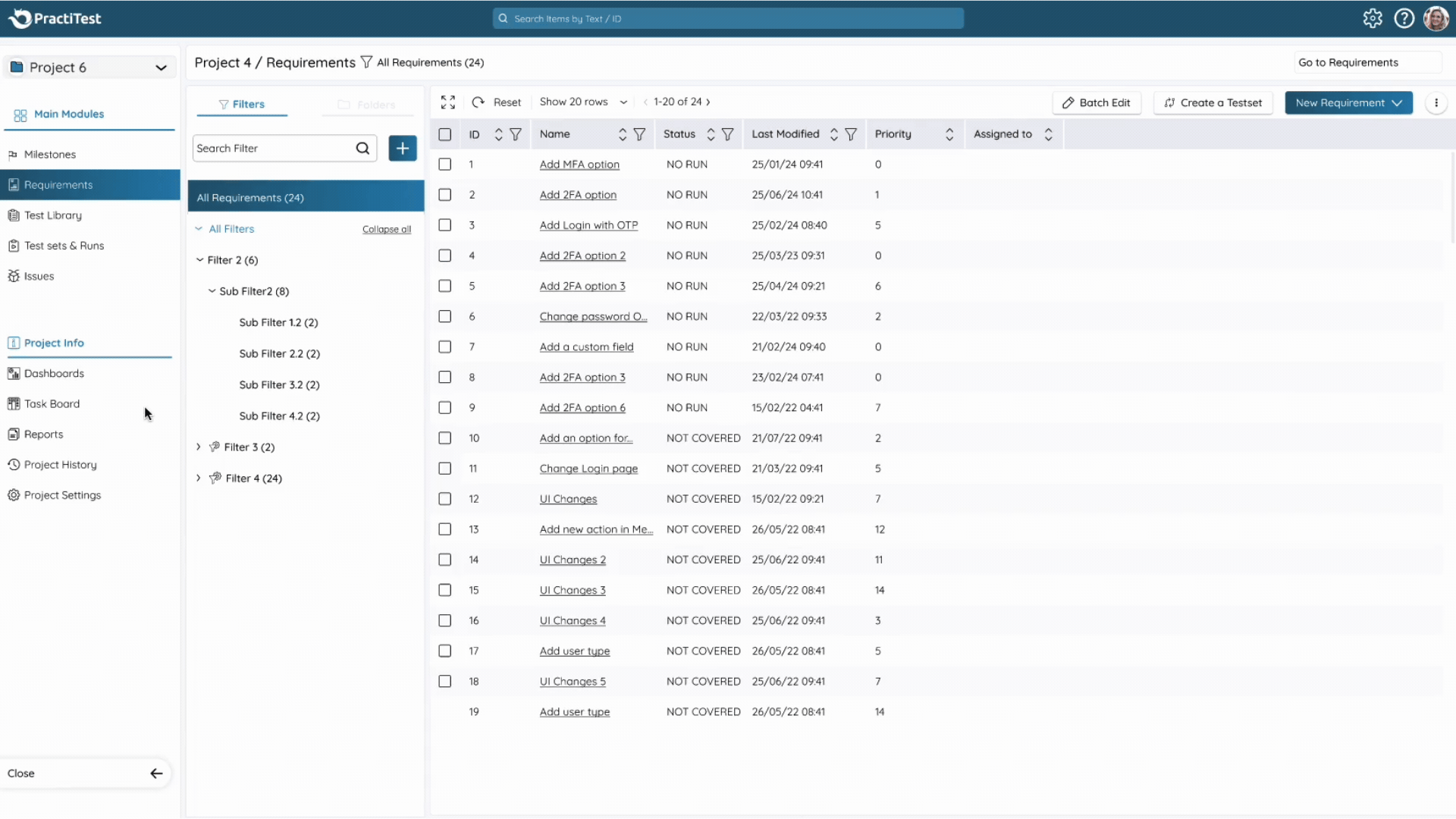
Task: Click the fullscreen expand icon
Action: pyautogui.click(x=448, y=102)
